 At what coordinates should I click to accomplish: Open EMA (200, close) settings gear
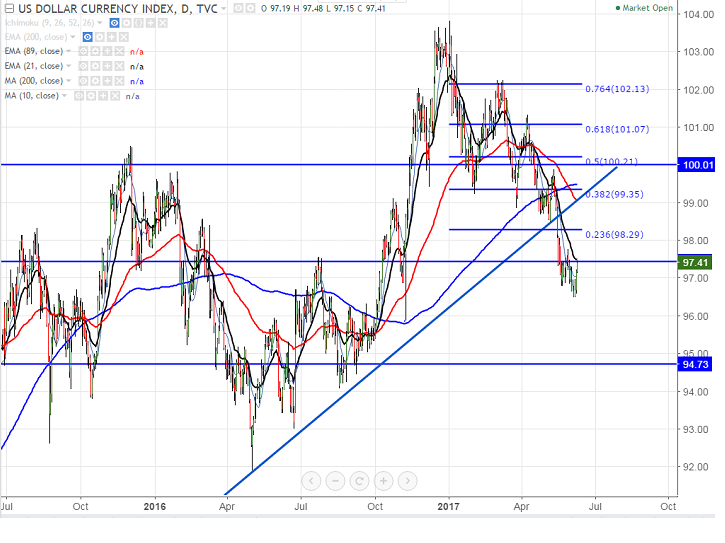click(x=99, y=37)
